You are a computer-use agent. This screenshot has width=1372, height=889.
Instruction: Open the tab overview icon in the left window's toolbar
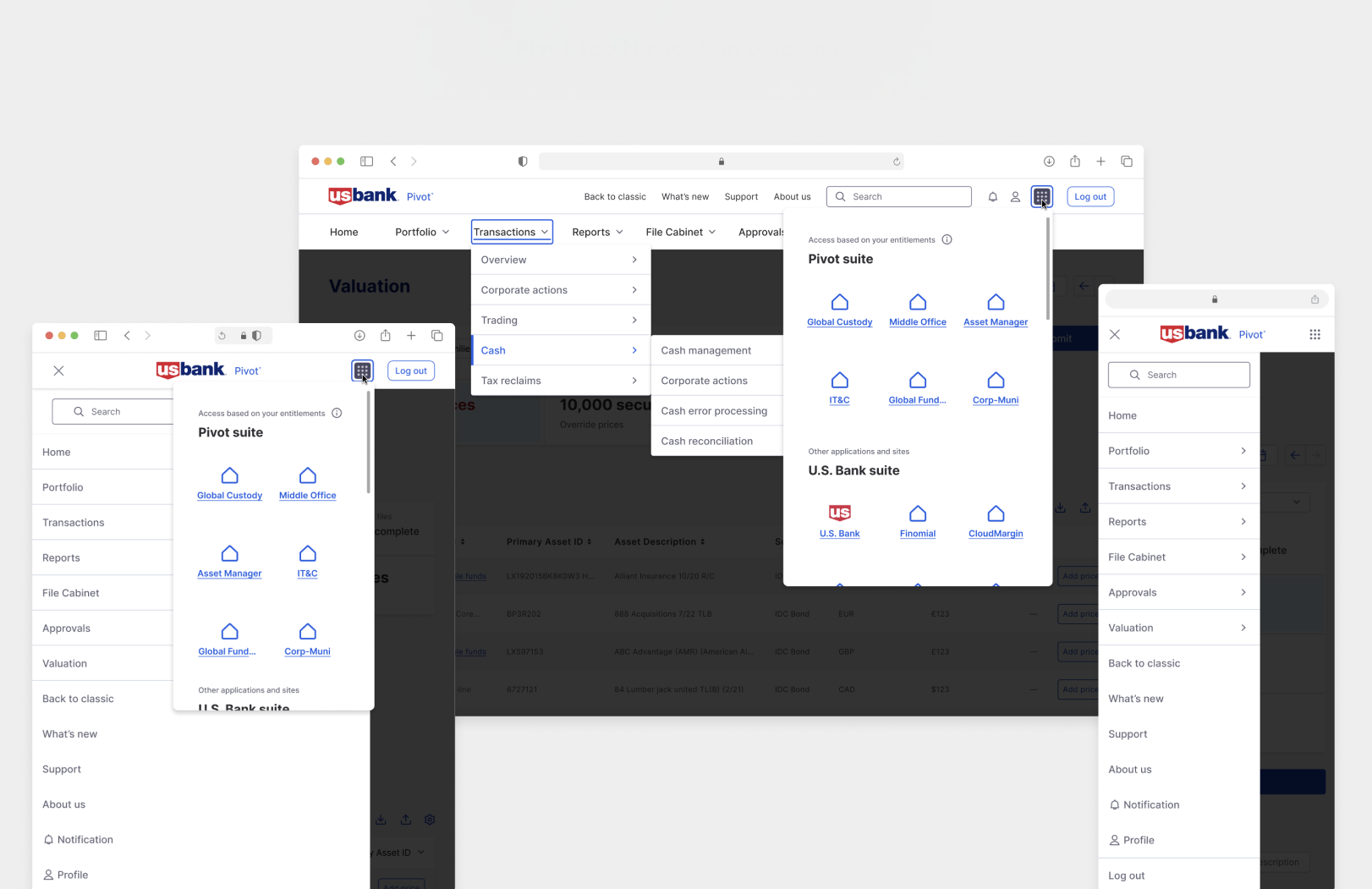pyautogui.click(x=437, y=336)
